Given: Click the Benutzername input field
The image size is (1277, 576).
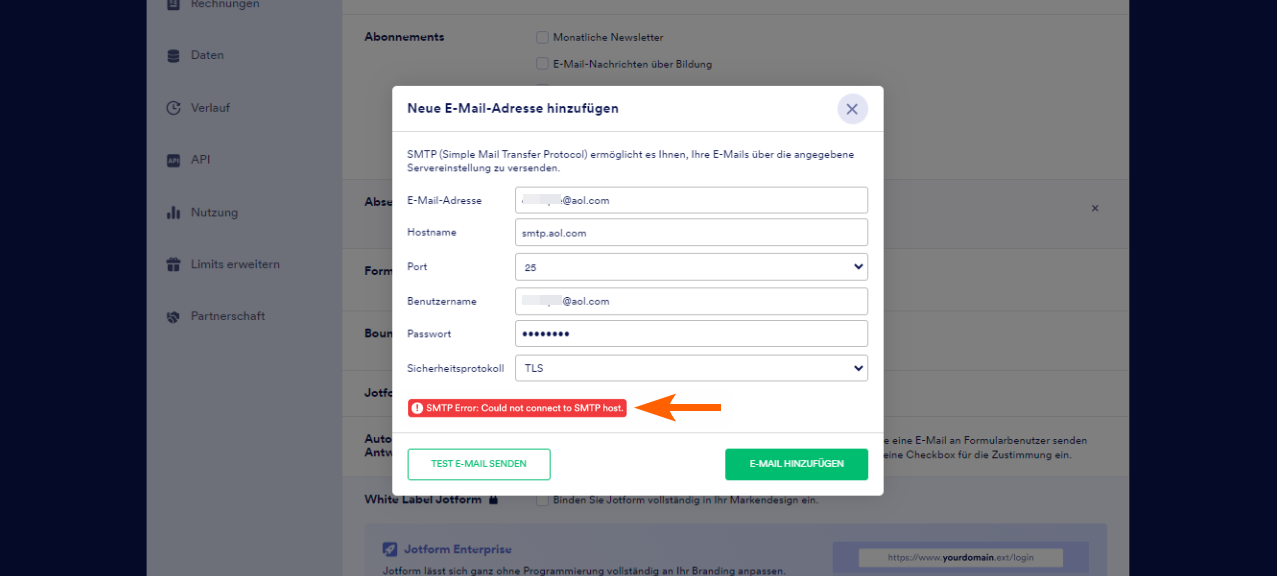Looking at the screenshot, I should (691, 301).
